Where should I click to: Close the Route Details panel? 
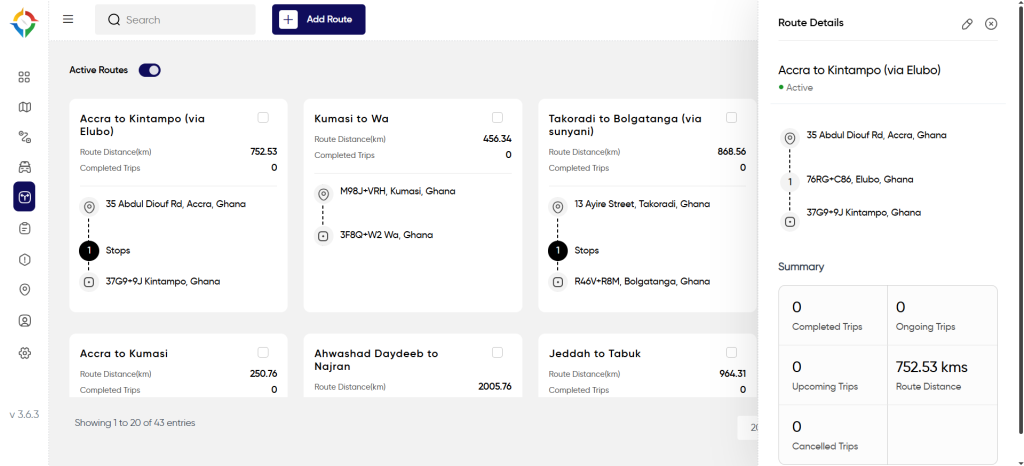point(991,23)
